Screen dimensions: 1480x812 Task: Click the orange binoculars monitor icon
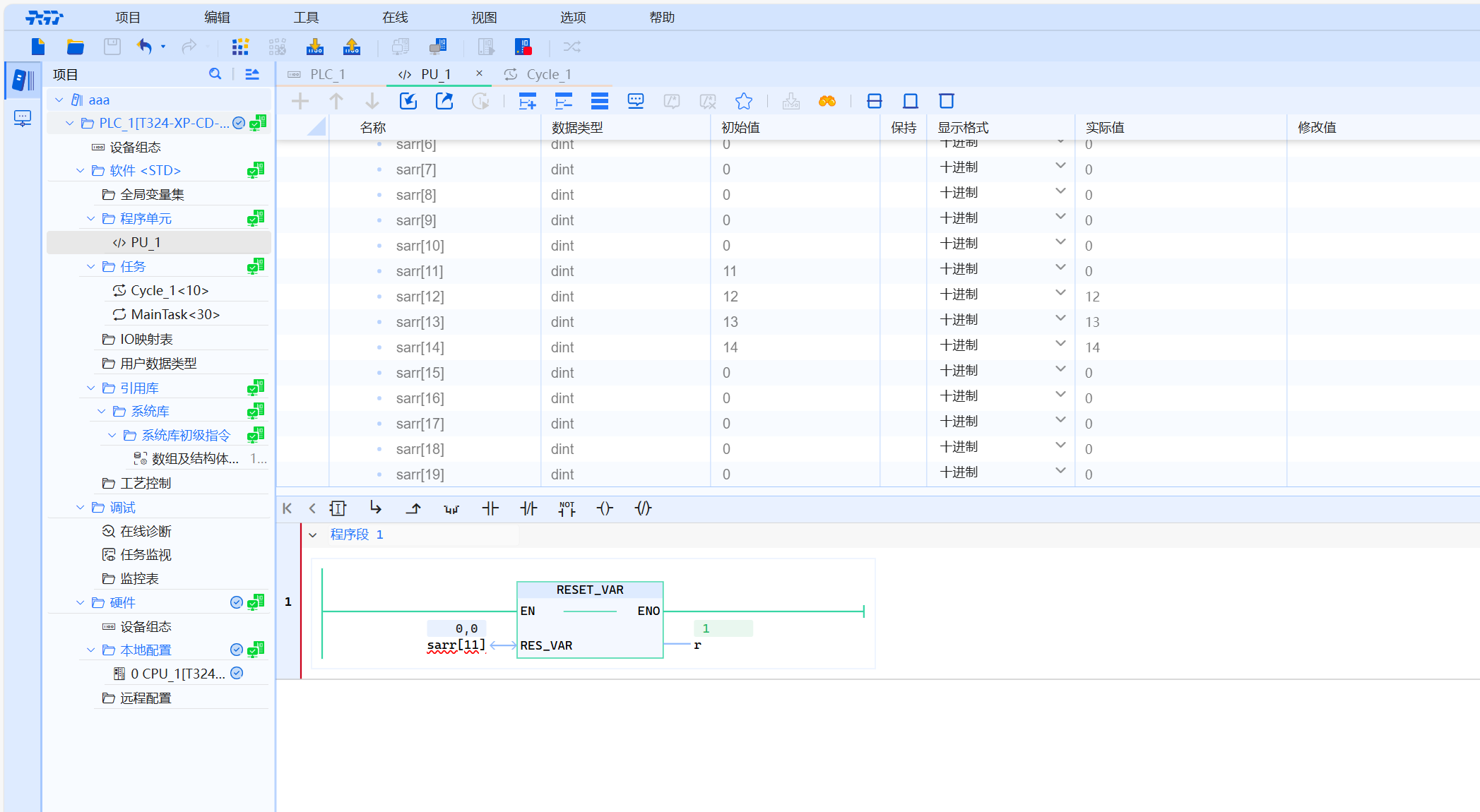point(827,102)
